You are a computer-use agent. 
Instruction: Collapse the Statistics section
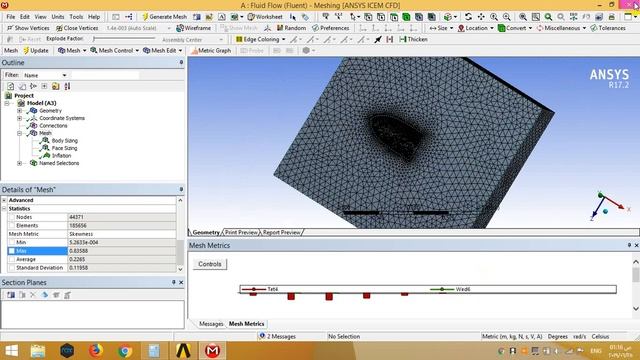tap(4, 209)
